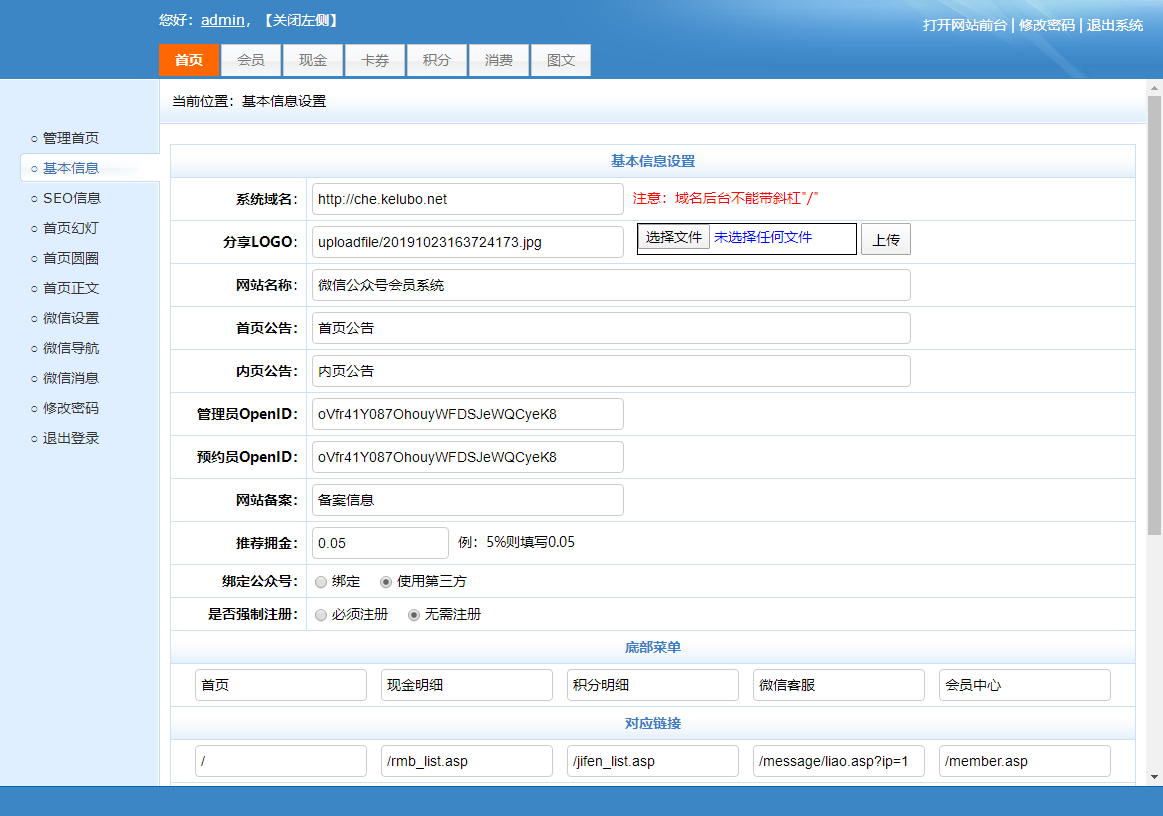Choose 必须注册 for forced registration
The height and width of the screenshot is (816, 1163).
point(320,615)
